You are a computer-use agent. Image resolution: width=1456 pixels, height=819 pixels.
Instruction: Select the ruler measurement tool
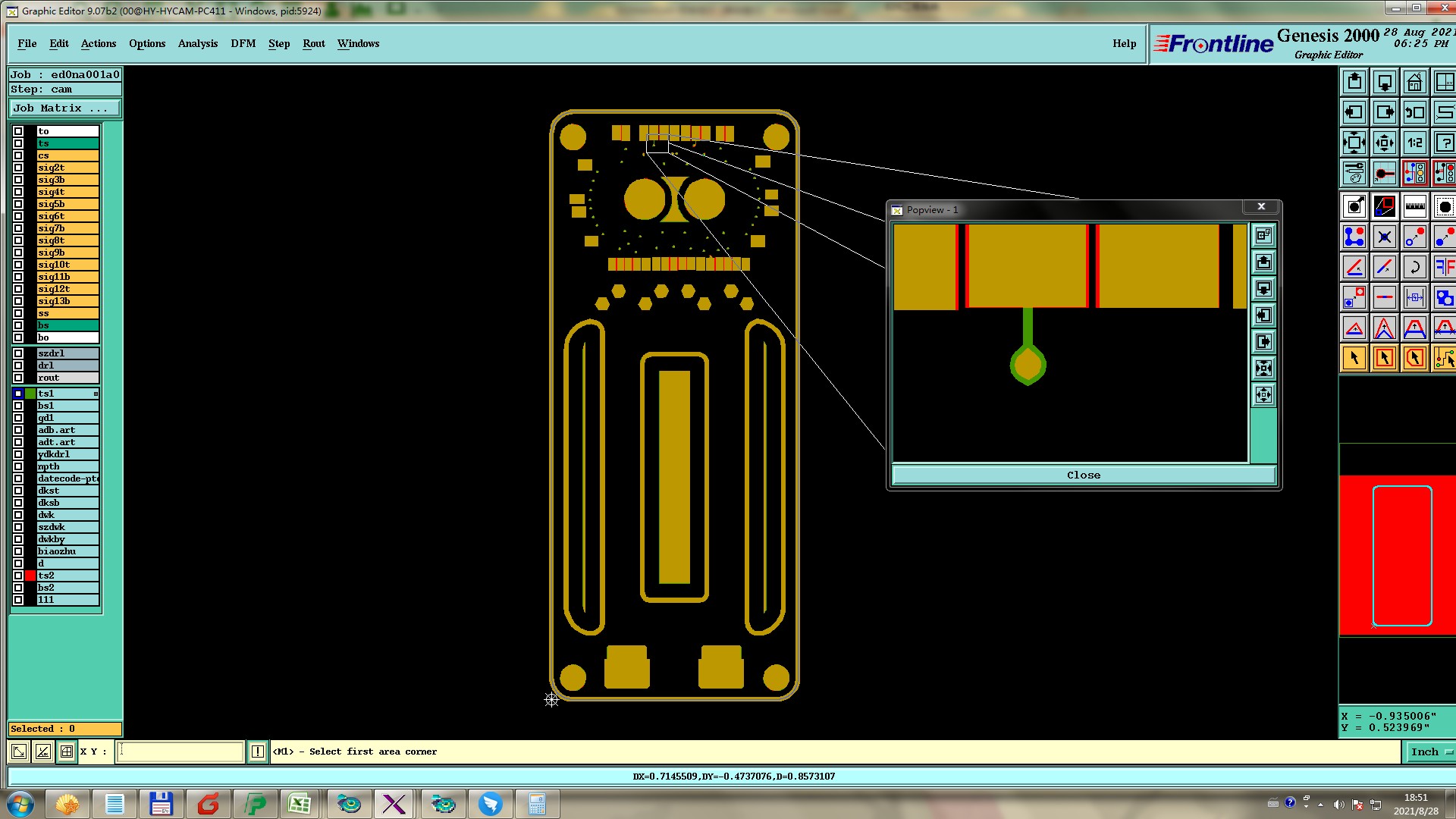click(1414, 206)
